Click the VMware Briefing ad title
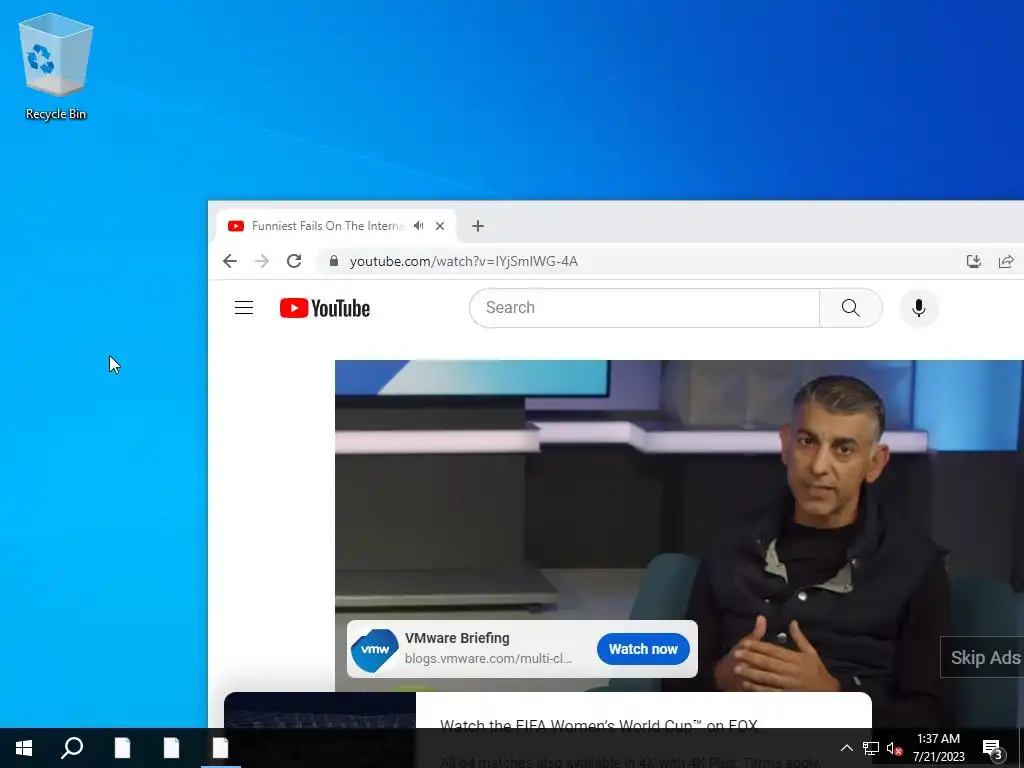This screenshot has height=768, width=1024. (x=457, y=638)
